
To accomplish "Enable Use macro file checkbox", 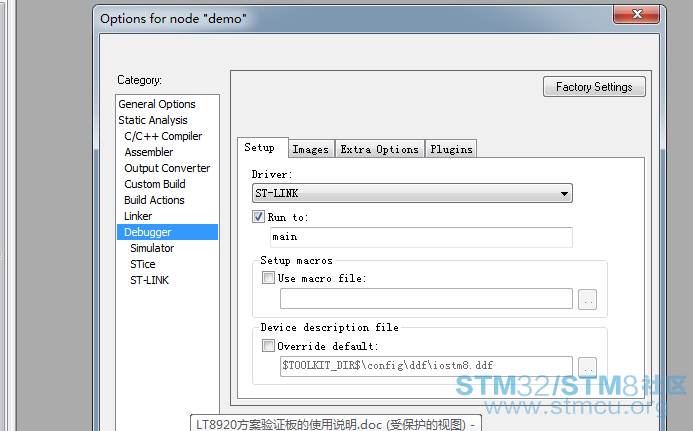I will point(268,278).
